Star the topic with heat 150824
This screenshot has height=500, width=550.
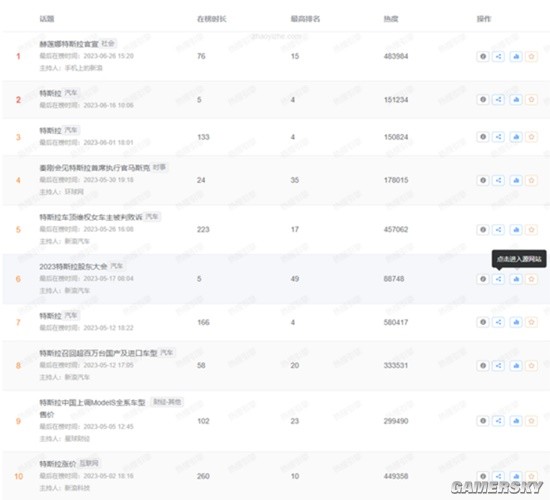tap(531, 137)
